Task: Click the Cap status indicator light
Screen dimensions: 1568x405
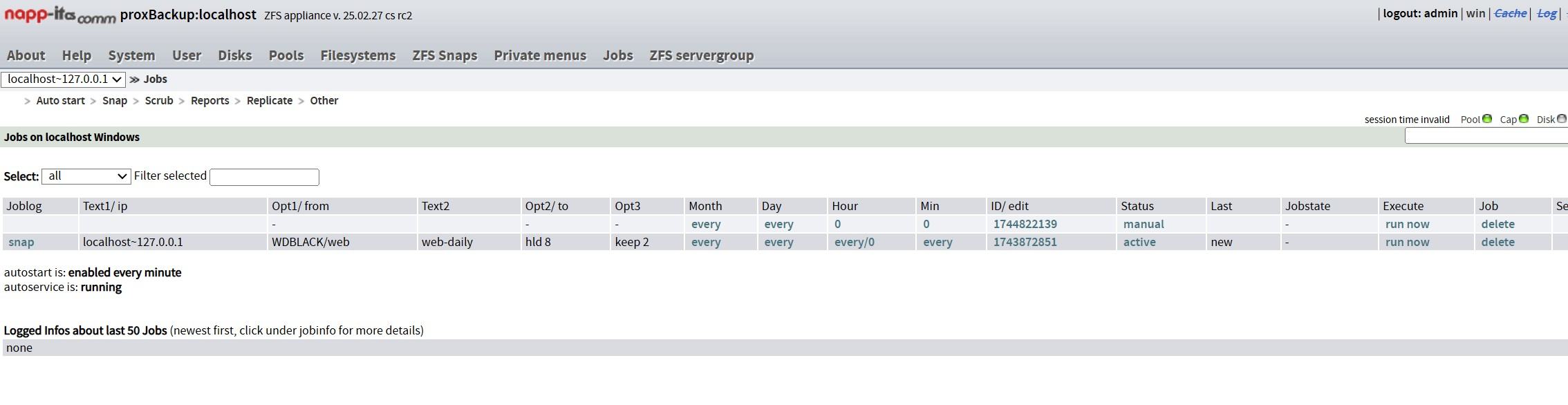Action: pos(1524,119)
